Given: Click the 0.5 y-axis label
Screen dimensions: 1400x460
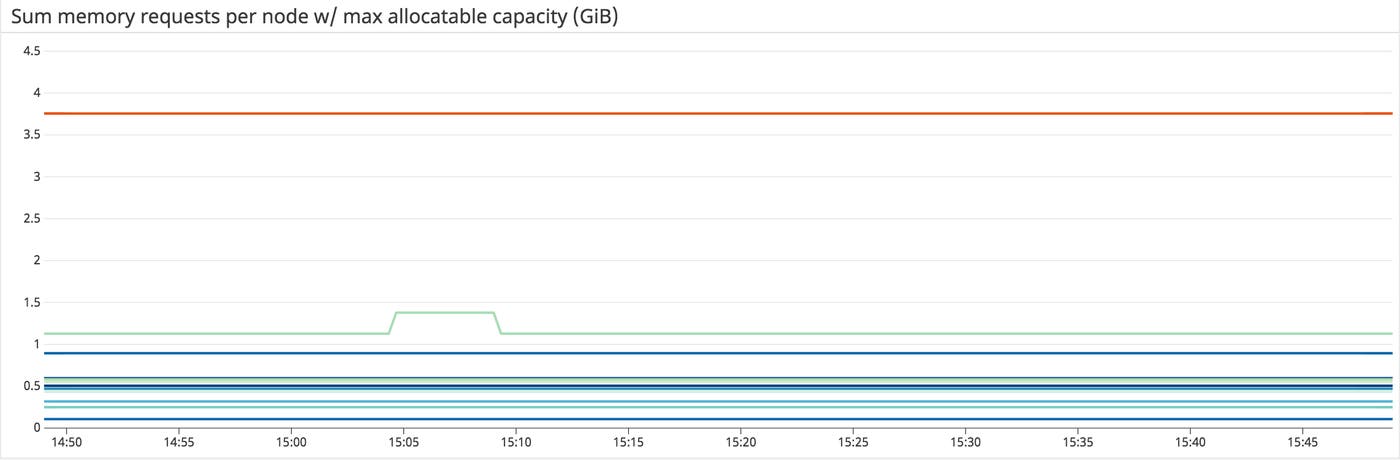Looking at the screenshot, I should tap(31, 386).
